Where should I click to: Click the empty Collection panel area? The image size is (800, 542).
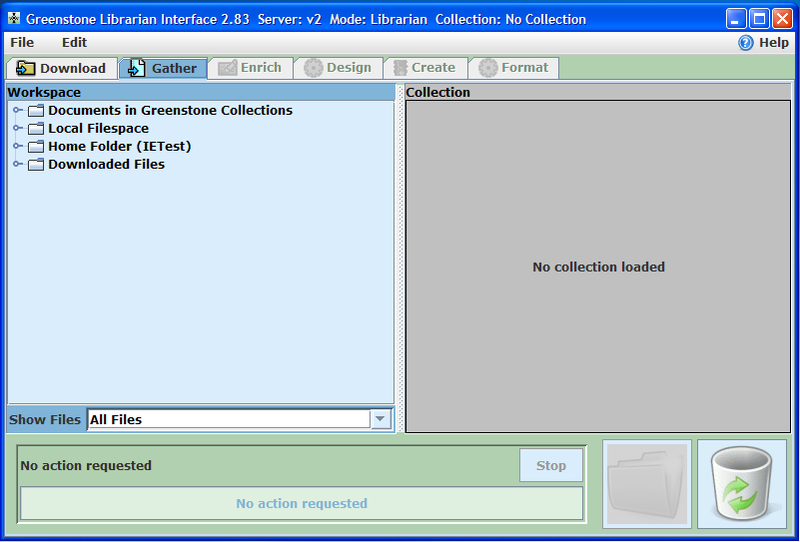click(598, 330)
